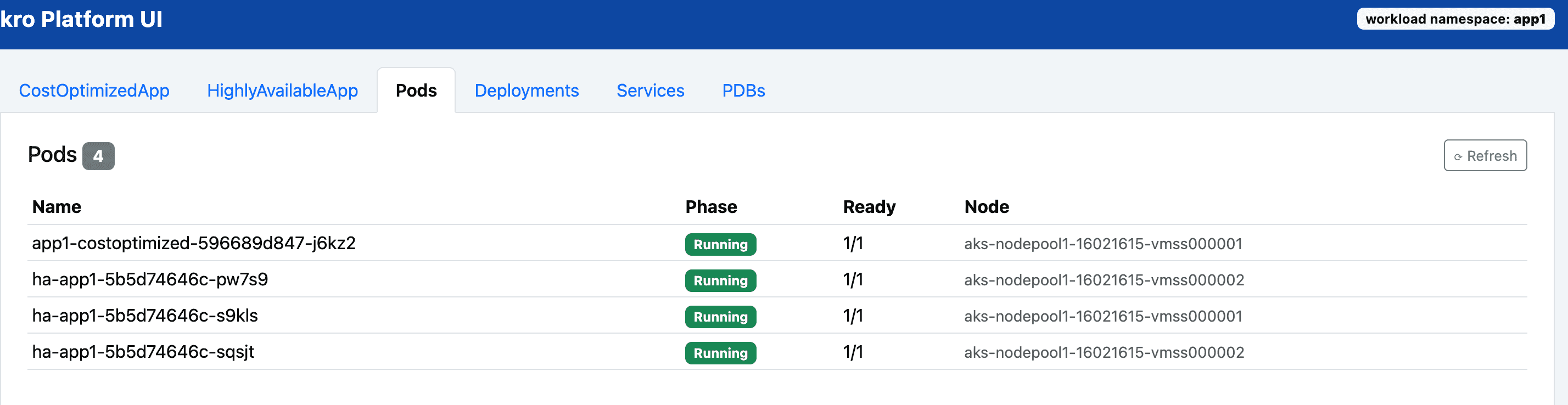
Task: Click the kro Platform UI title
Action: [82, 19]
